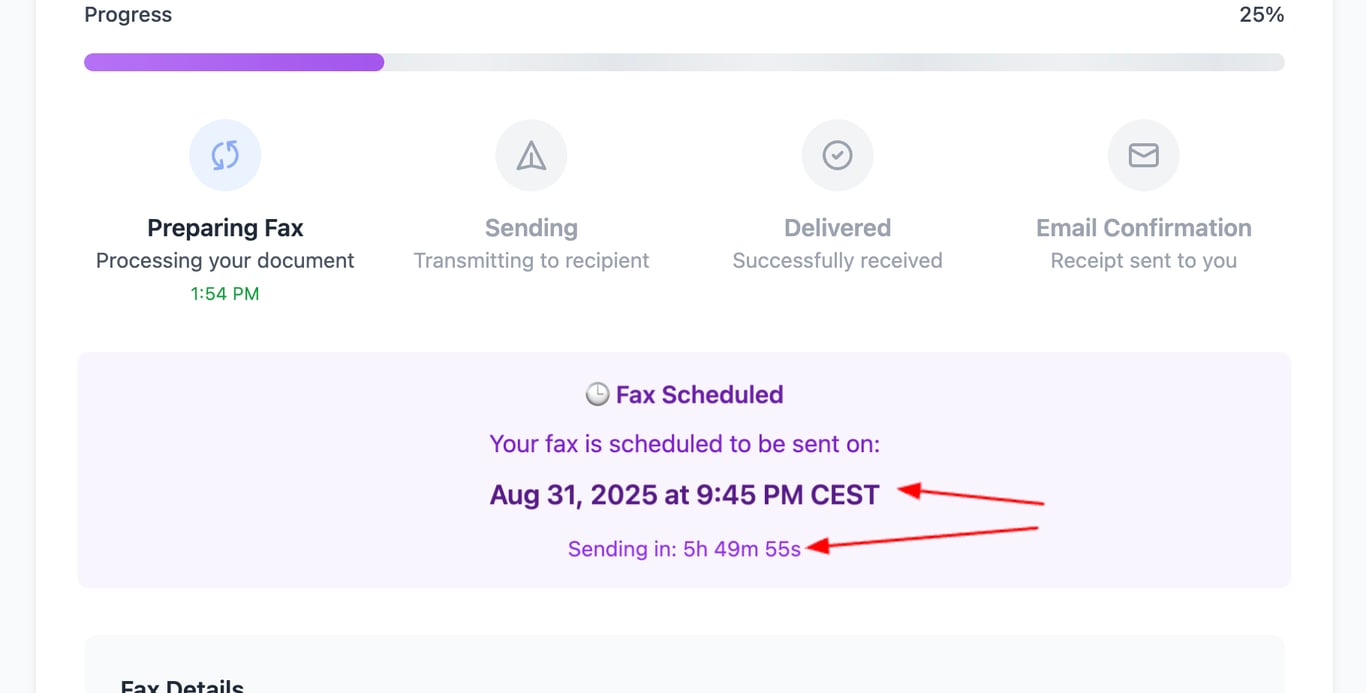Click the unfilled gray part of the progress bar
The image size is (1366, 693).
(x=834, y=62)
